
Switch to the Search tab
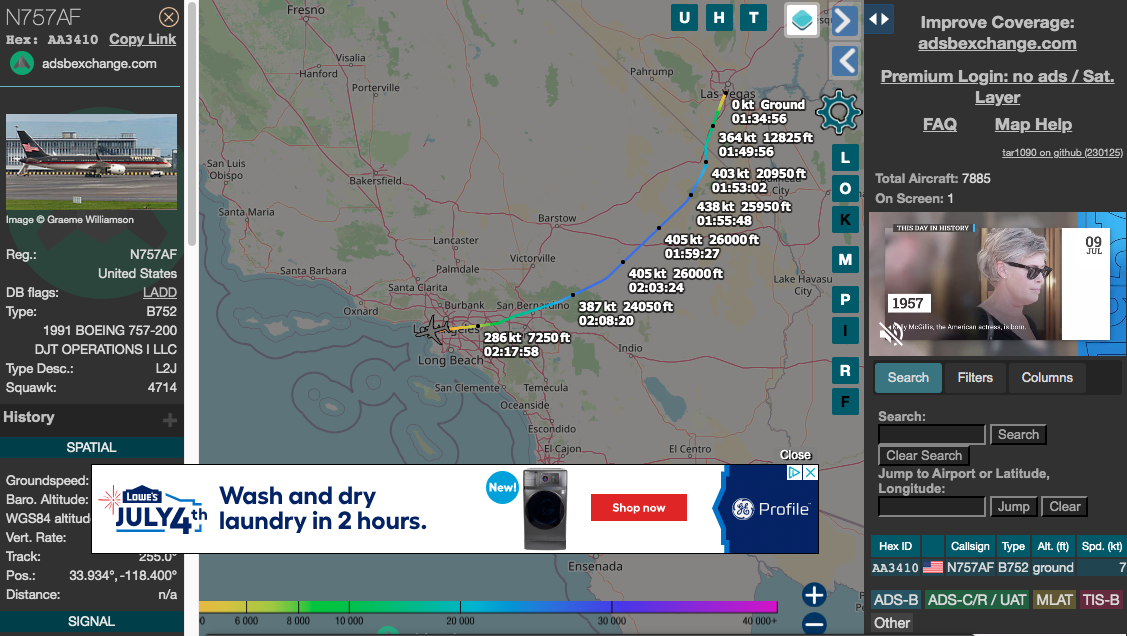coord(908,378)
